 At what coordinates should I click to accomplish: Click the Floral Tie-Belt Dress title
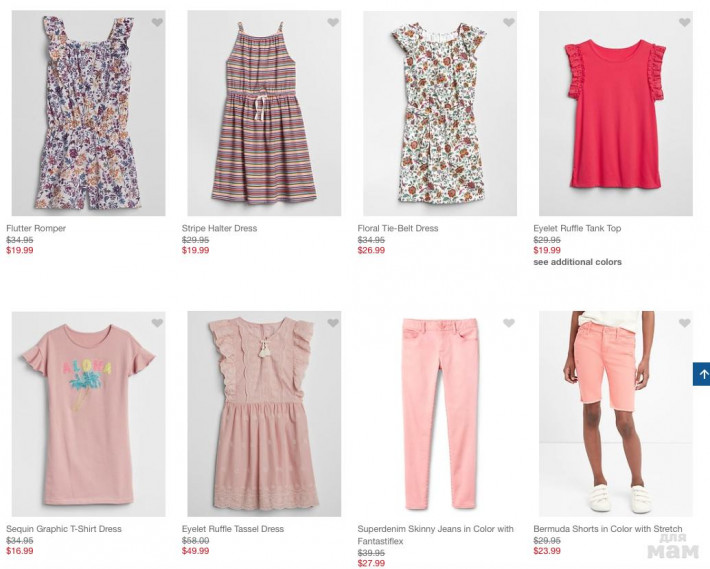[397, 229]
